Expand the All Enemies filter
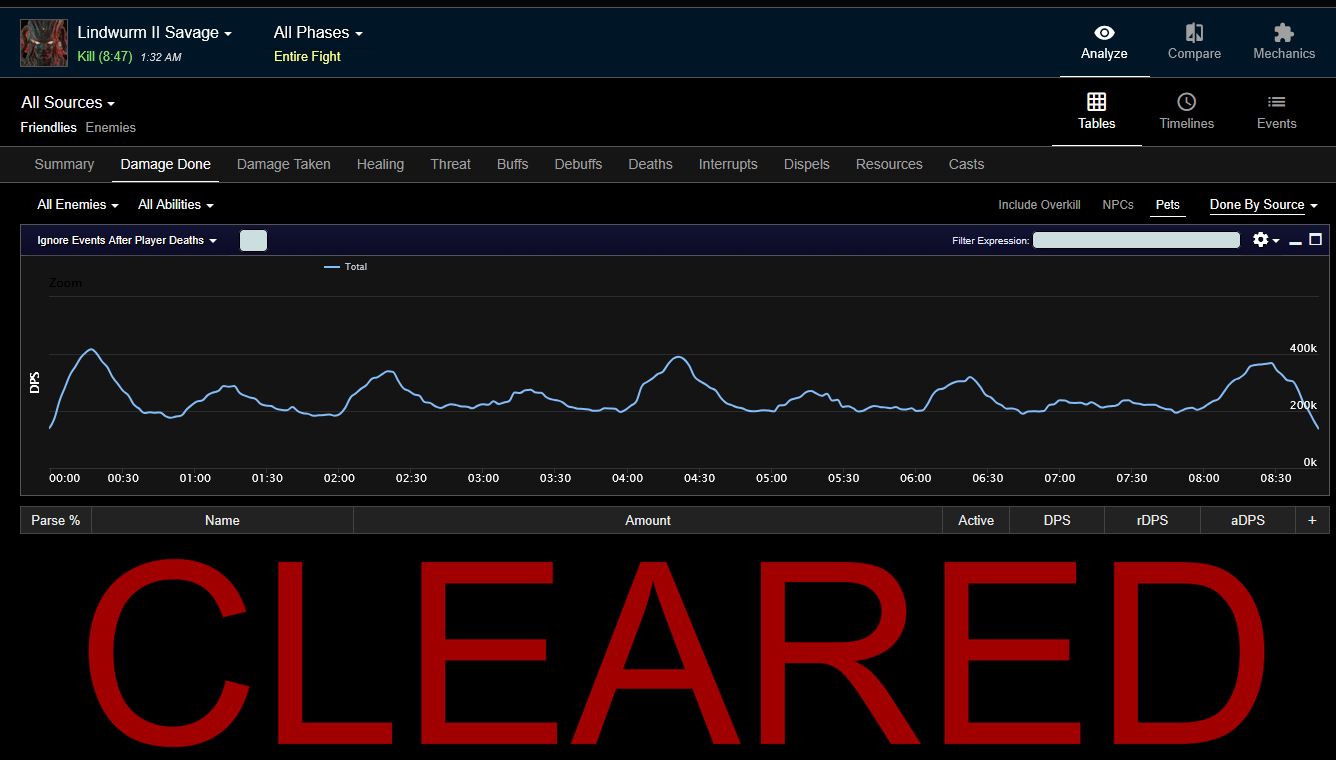 coord(78,205)
